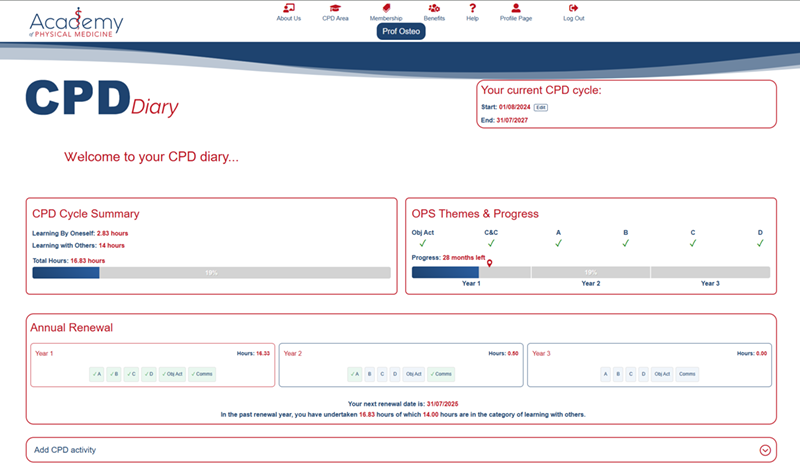Go to the Profile Page icon
Screen dimensions: 800x466
pos(516,8)
